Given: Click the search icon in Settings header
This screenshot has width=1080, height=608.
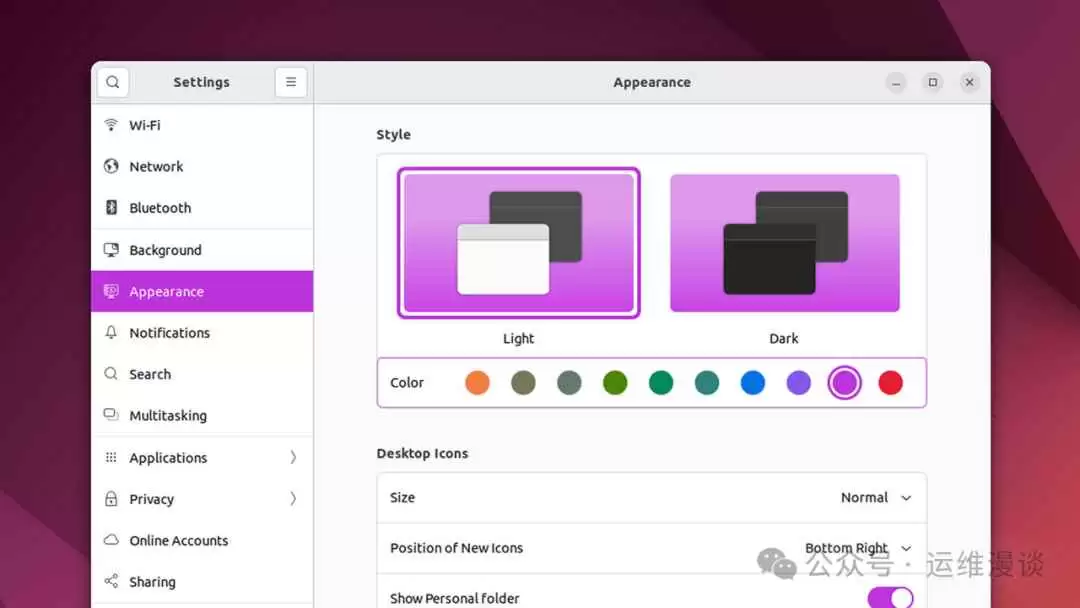Looking at the screenshot, I should (113, 82).
